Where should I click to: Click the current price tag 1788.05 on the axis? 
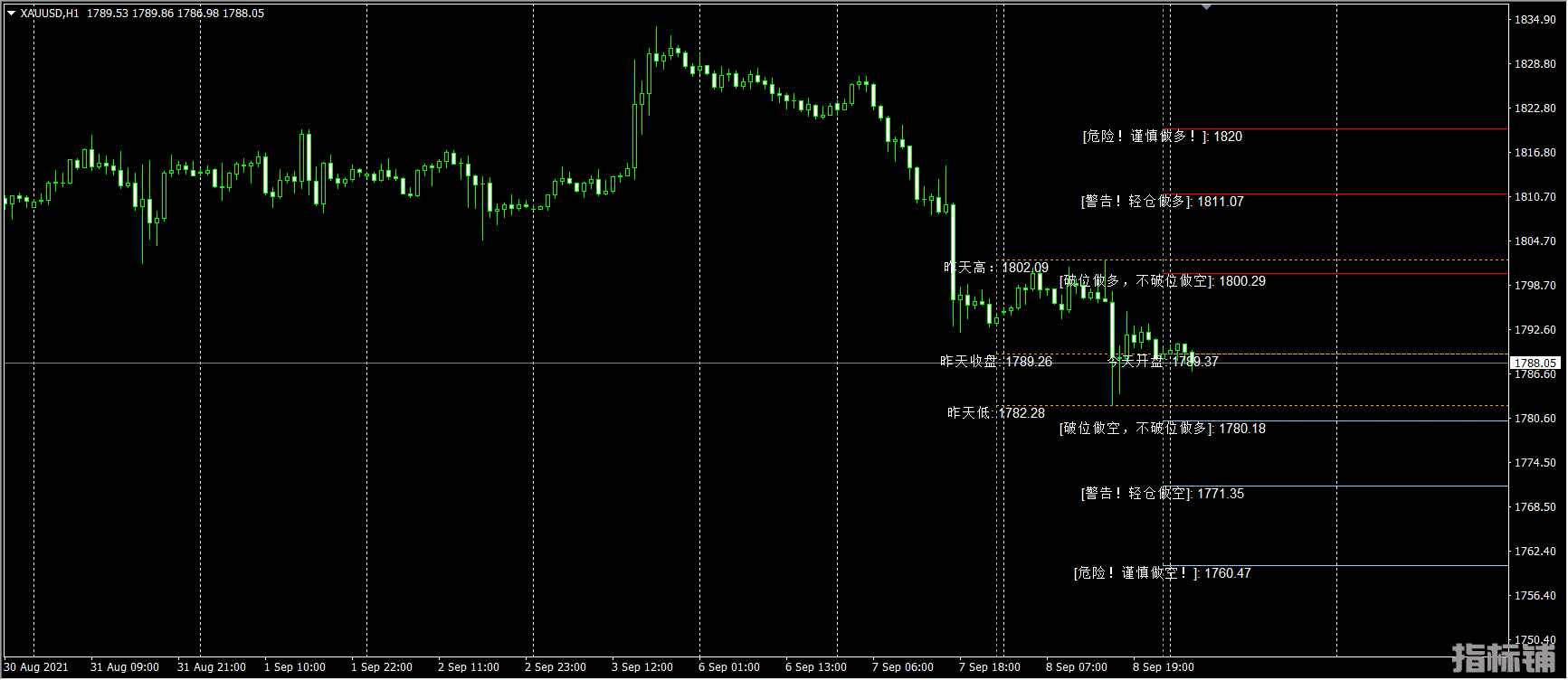(x=1535, y=364)
